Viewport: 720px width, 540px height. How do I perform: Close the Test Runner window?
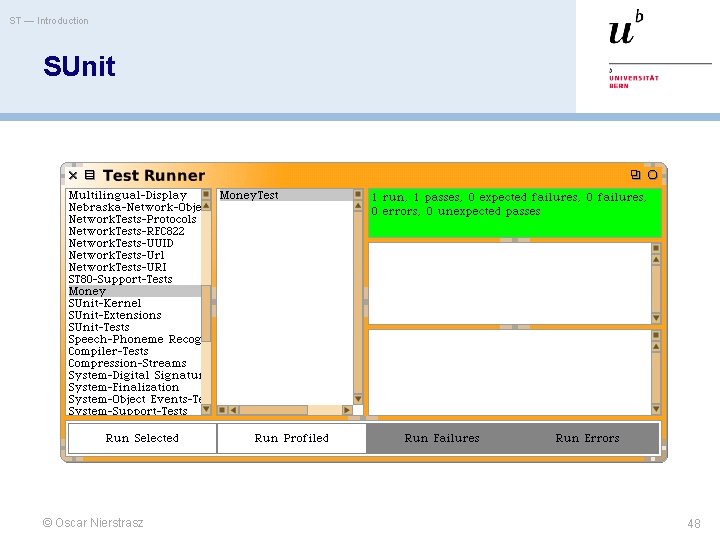coord(73,175)
